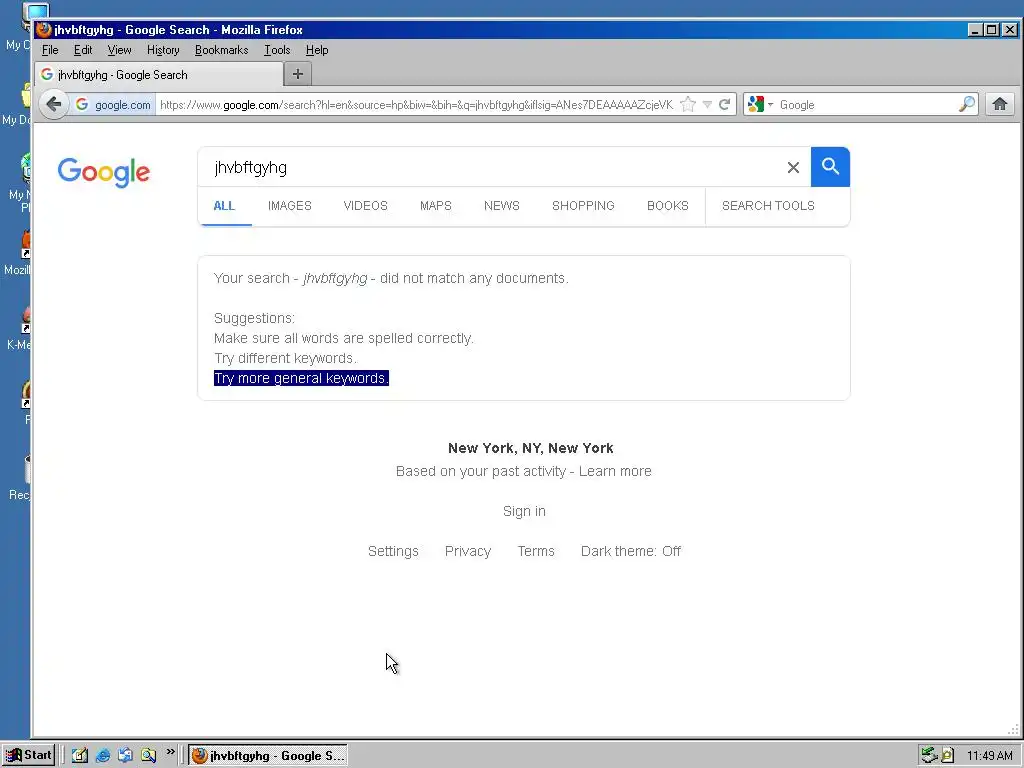
Task: Switch to the BOOKS results tab
Action: [x=667, y=206]
